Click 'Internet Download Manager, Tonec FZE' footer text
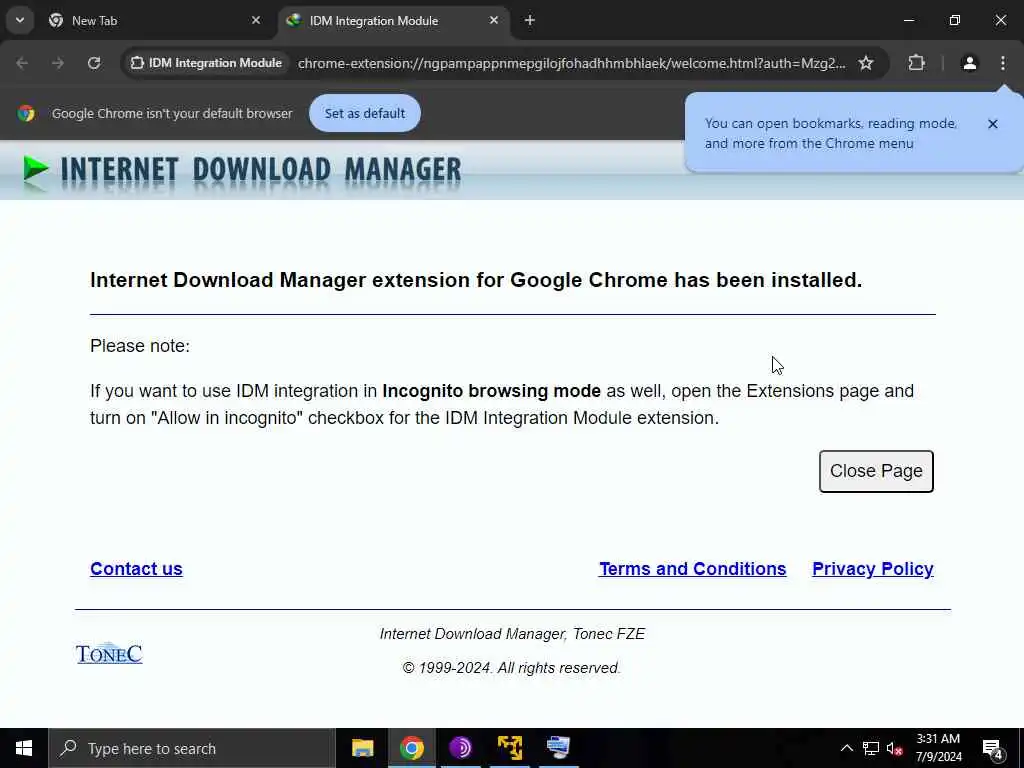 pos(512,633)
